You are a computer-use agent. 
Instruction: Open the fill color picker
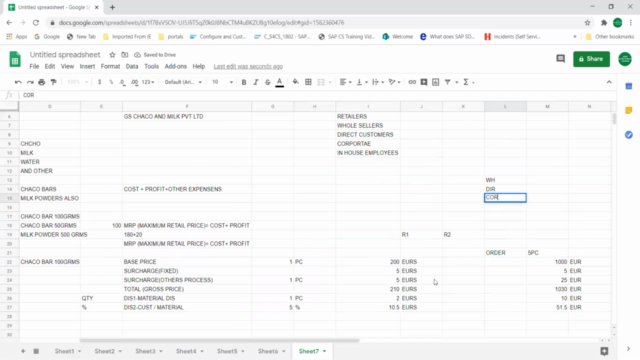coord(296,82)
